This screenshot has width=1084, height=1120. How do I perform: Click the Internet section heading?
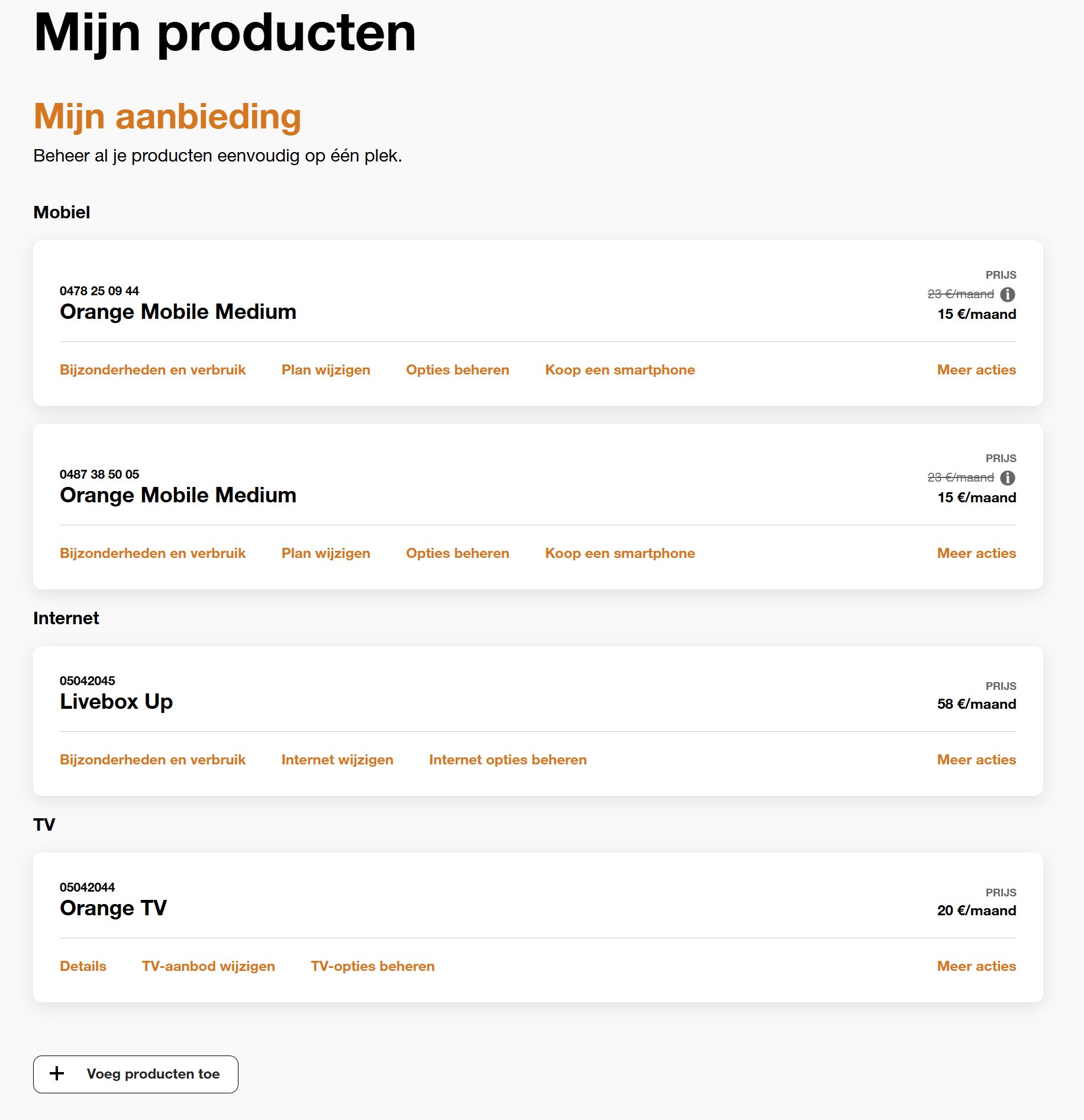click(x=66, y=618)
